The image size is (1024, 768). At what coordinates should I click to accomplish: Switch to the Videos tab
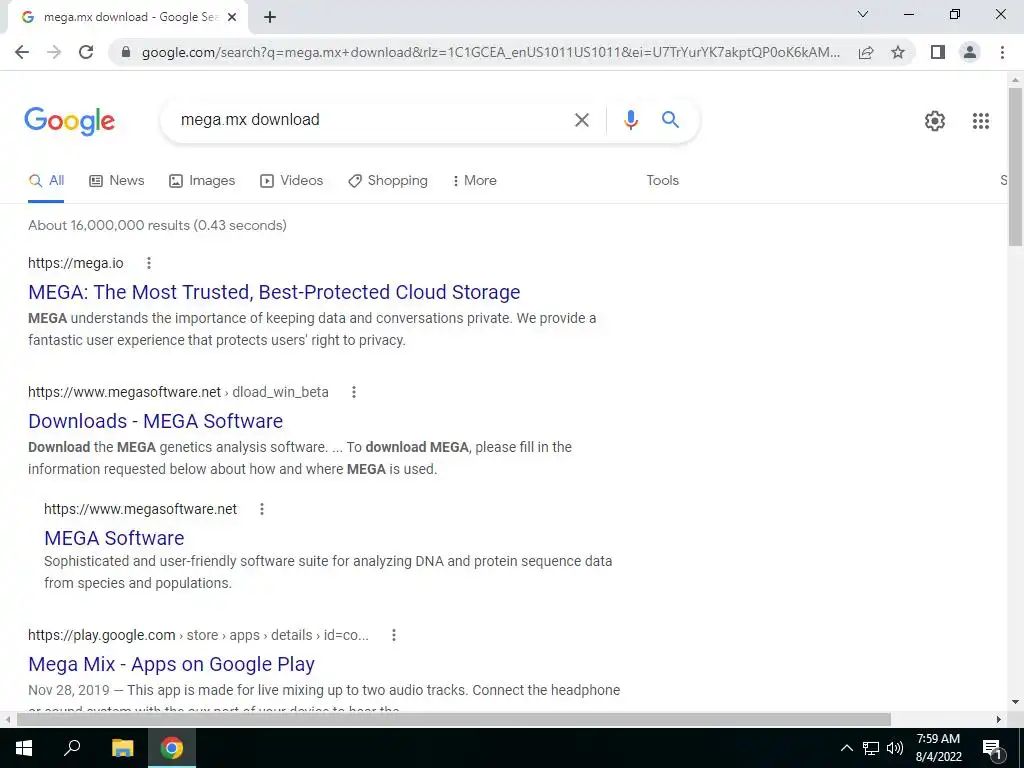(x=291, y=181)
